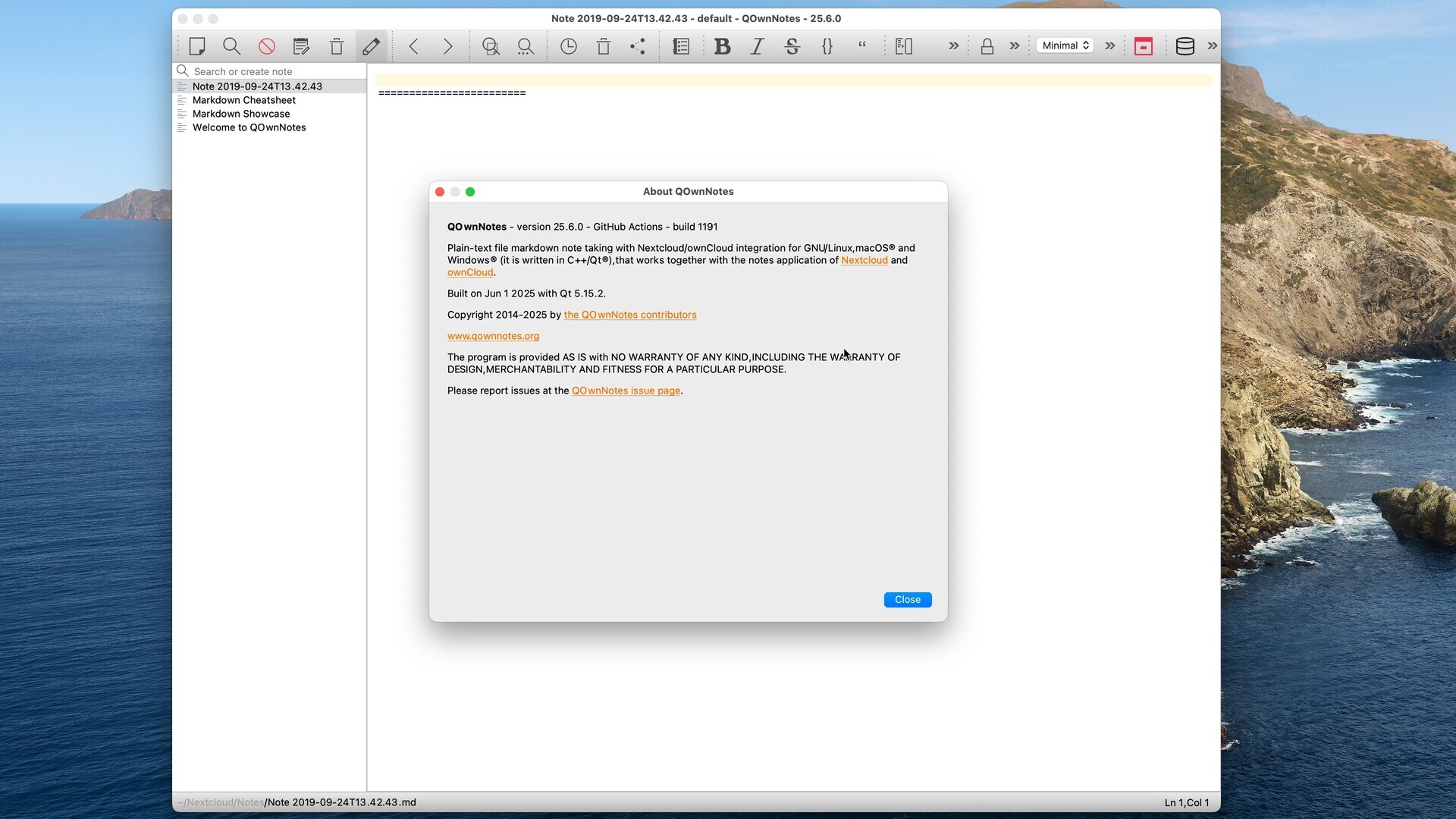Click the magnifier with dots icon
1456x819 pixels.
coord(526,46)
